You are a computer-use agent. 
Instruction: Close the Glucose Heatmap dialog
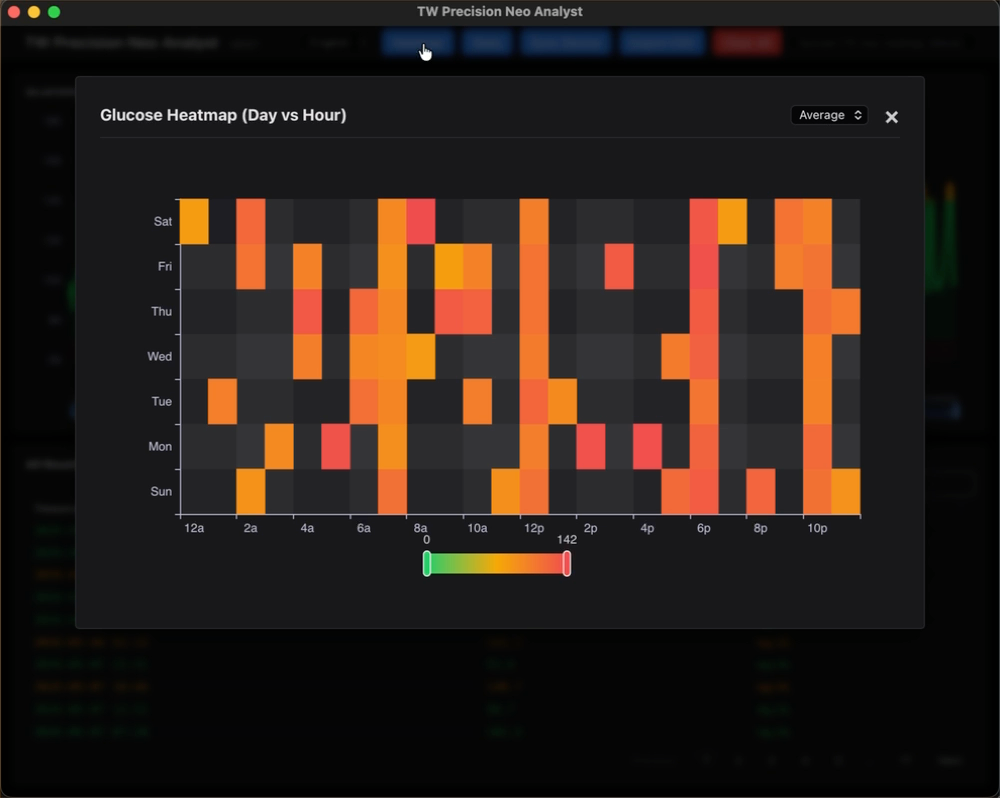click(892, 117)
